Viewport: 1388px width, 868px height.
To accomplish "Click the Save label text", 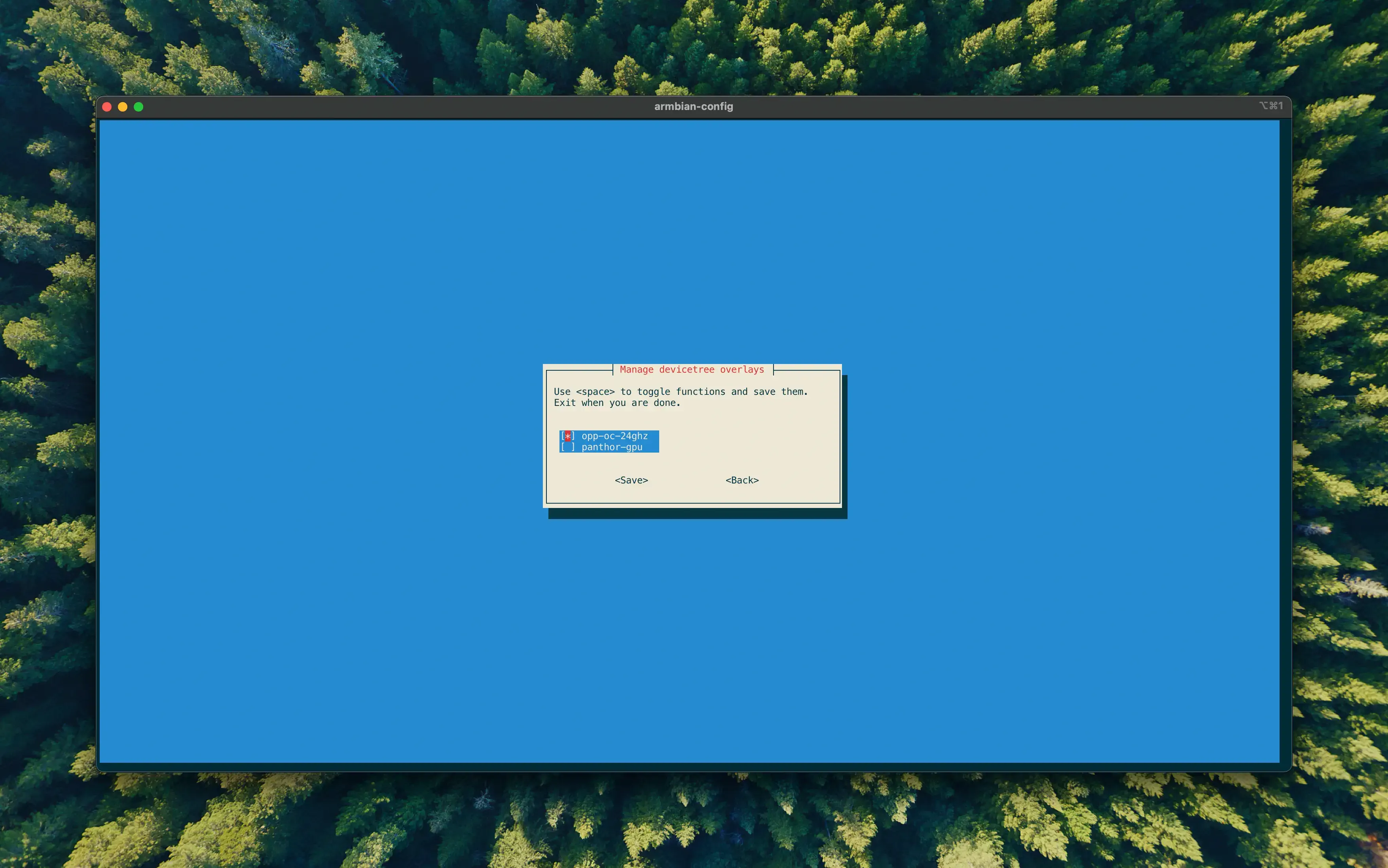I will [631, 480].
